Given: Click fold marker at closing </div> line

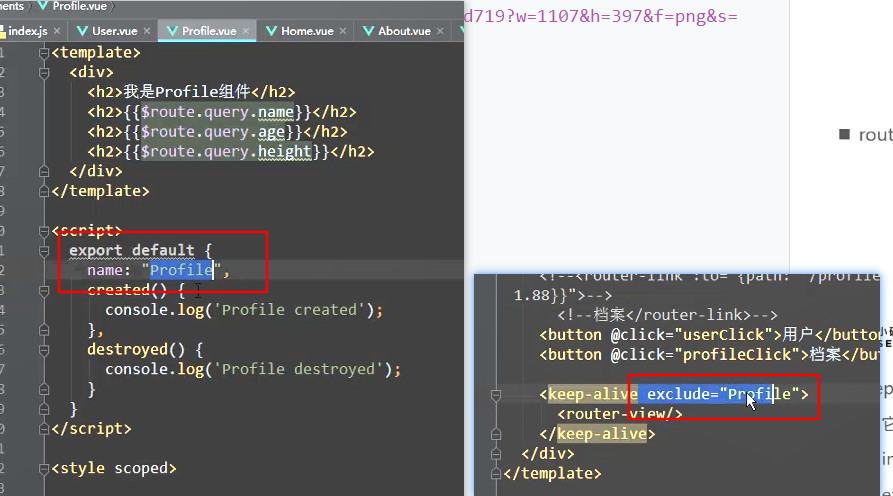Looking at the screenshot, I should 44,171.
